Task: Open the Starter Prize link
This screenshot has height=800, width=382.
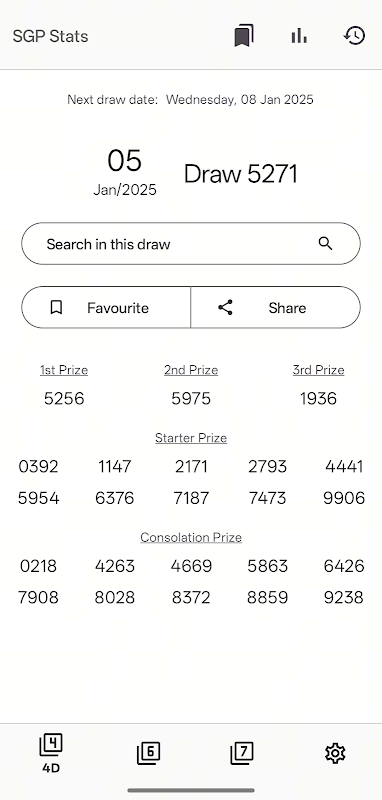Action: click(x=191, y=438)
